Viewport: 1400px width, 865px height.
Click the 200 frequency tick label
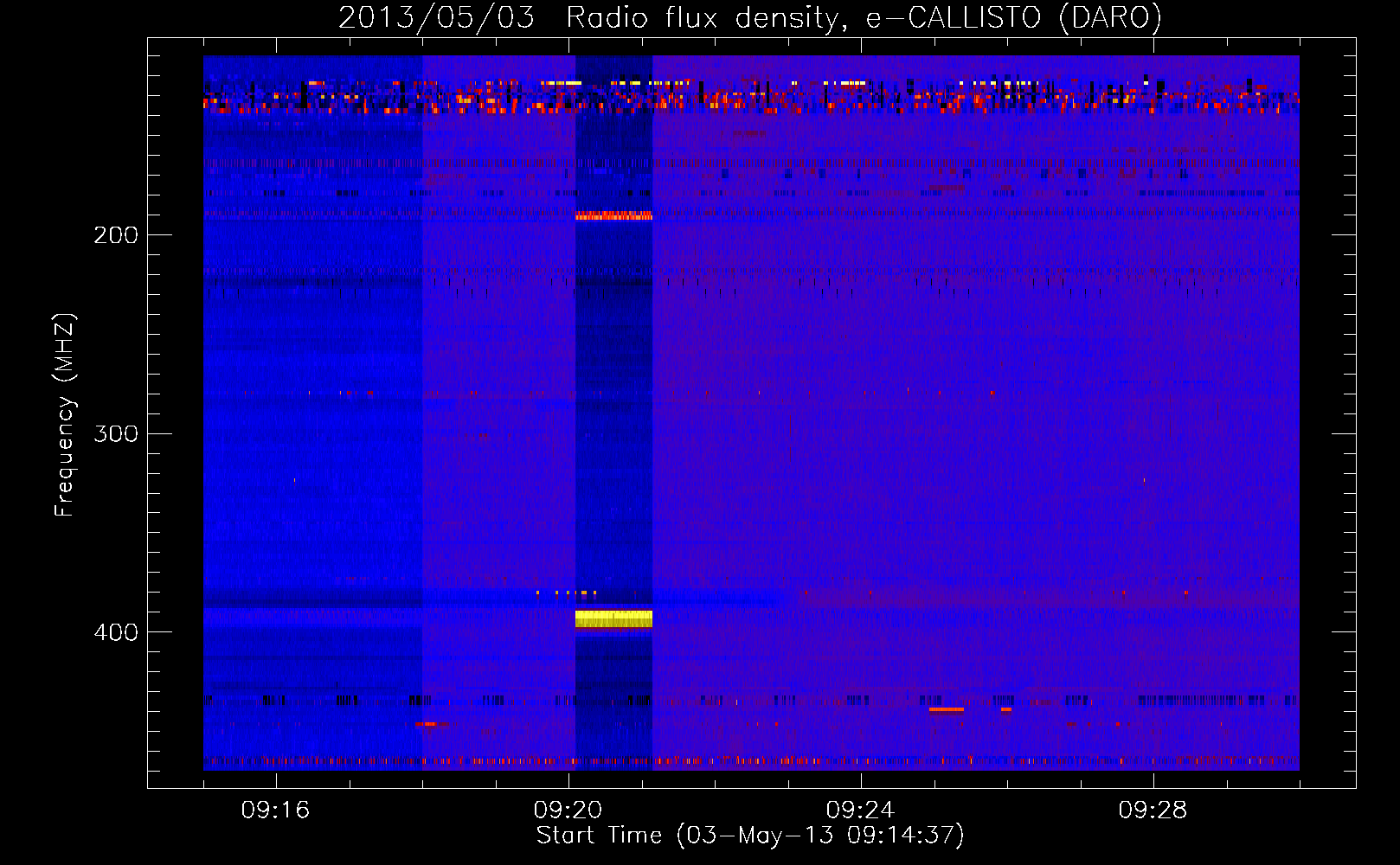116,235
